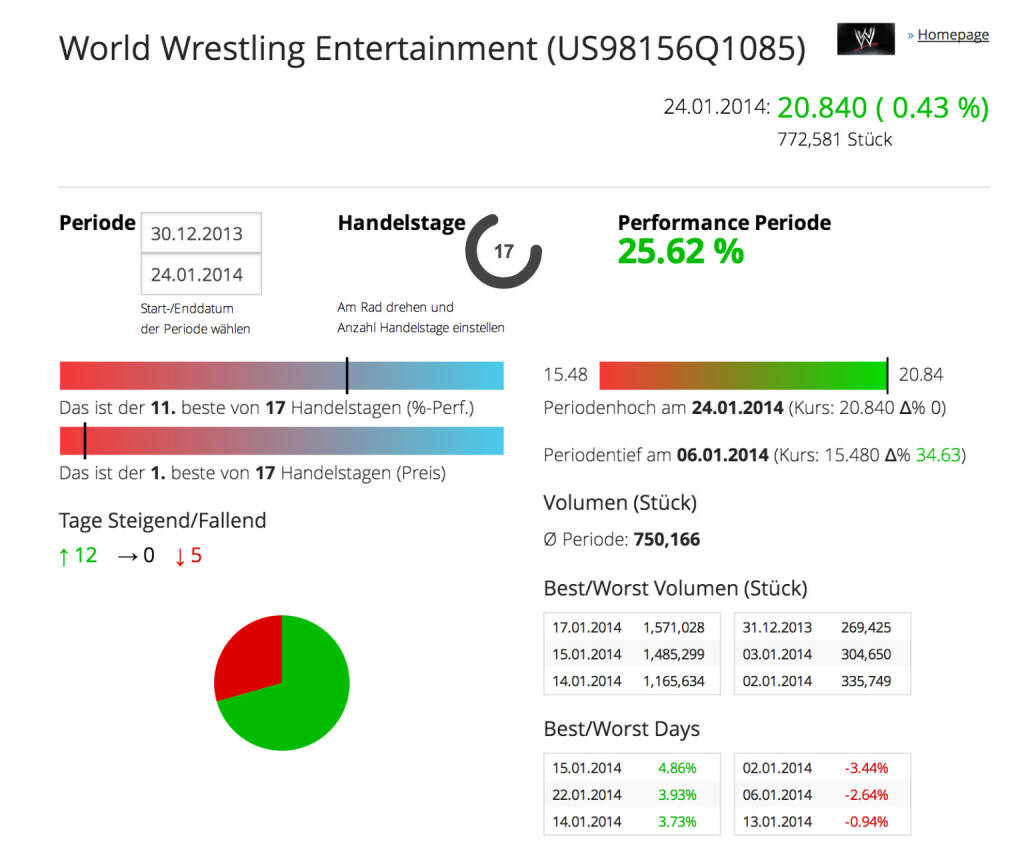The image size is (1024, 860).
Task: Click the price ranking bar marker
Action: (x=85, y=441)
